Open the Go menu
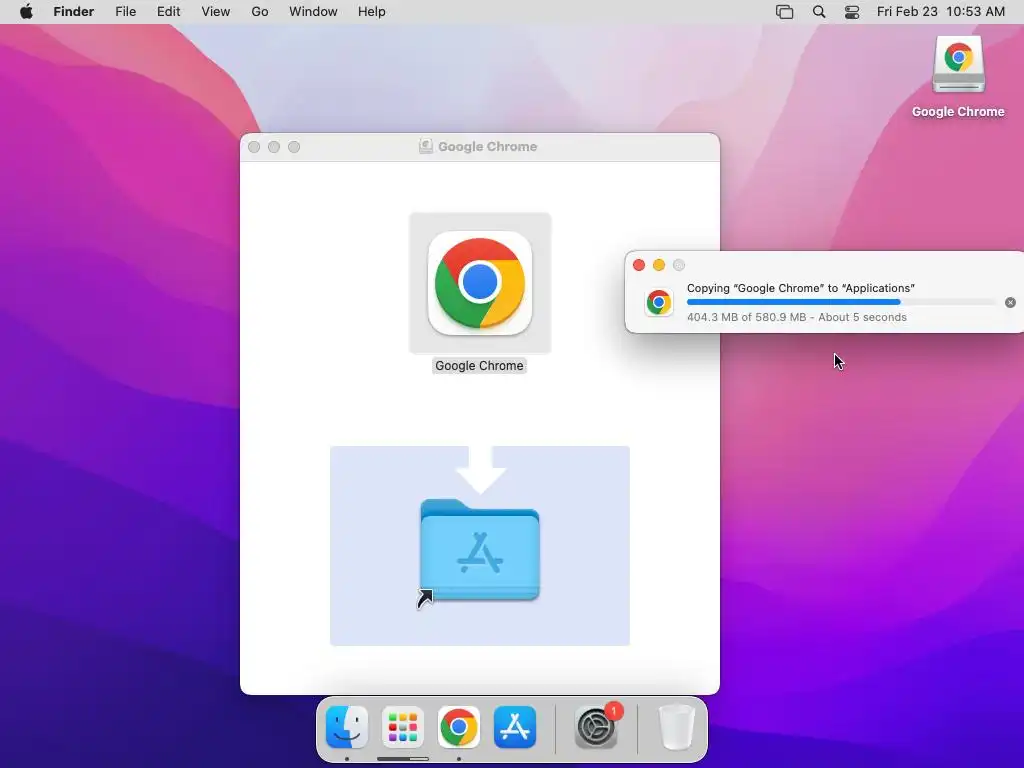The height and width of the screenshot is (768, 1024). (260, 12)
